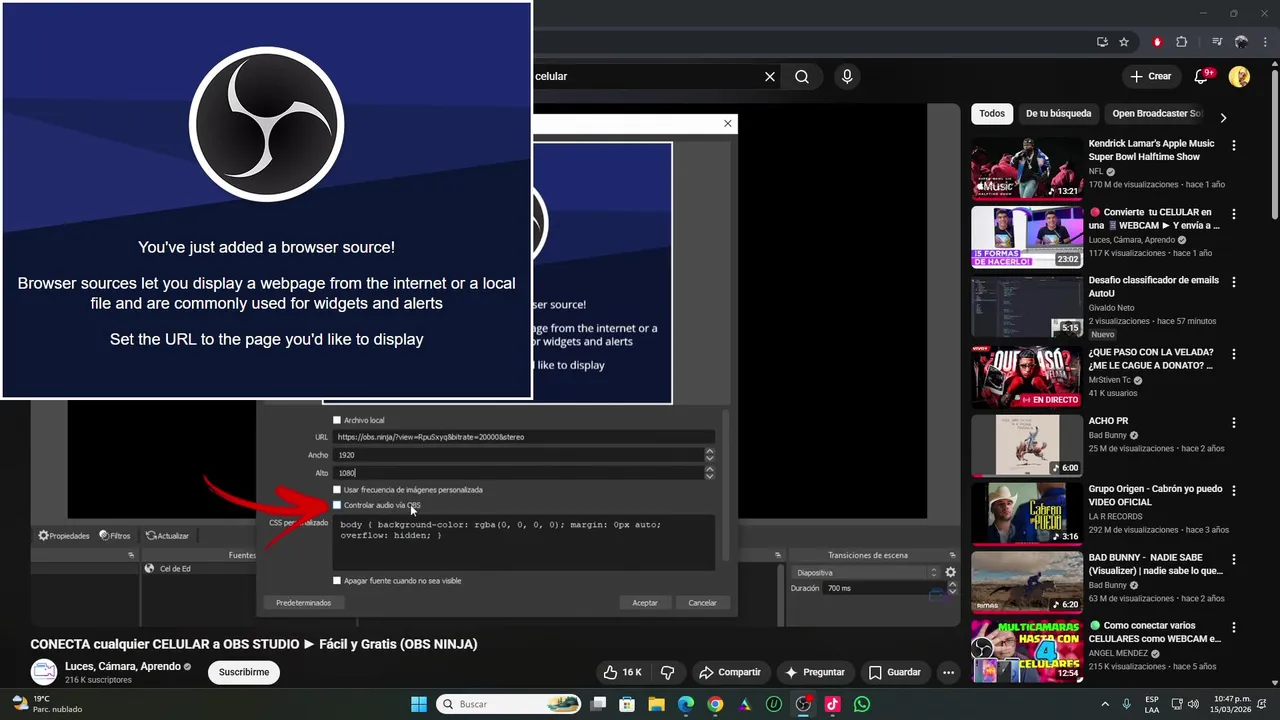Click the Suscribirme button
1280x720 pixels.
[x=244, y=672]
